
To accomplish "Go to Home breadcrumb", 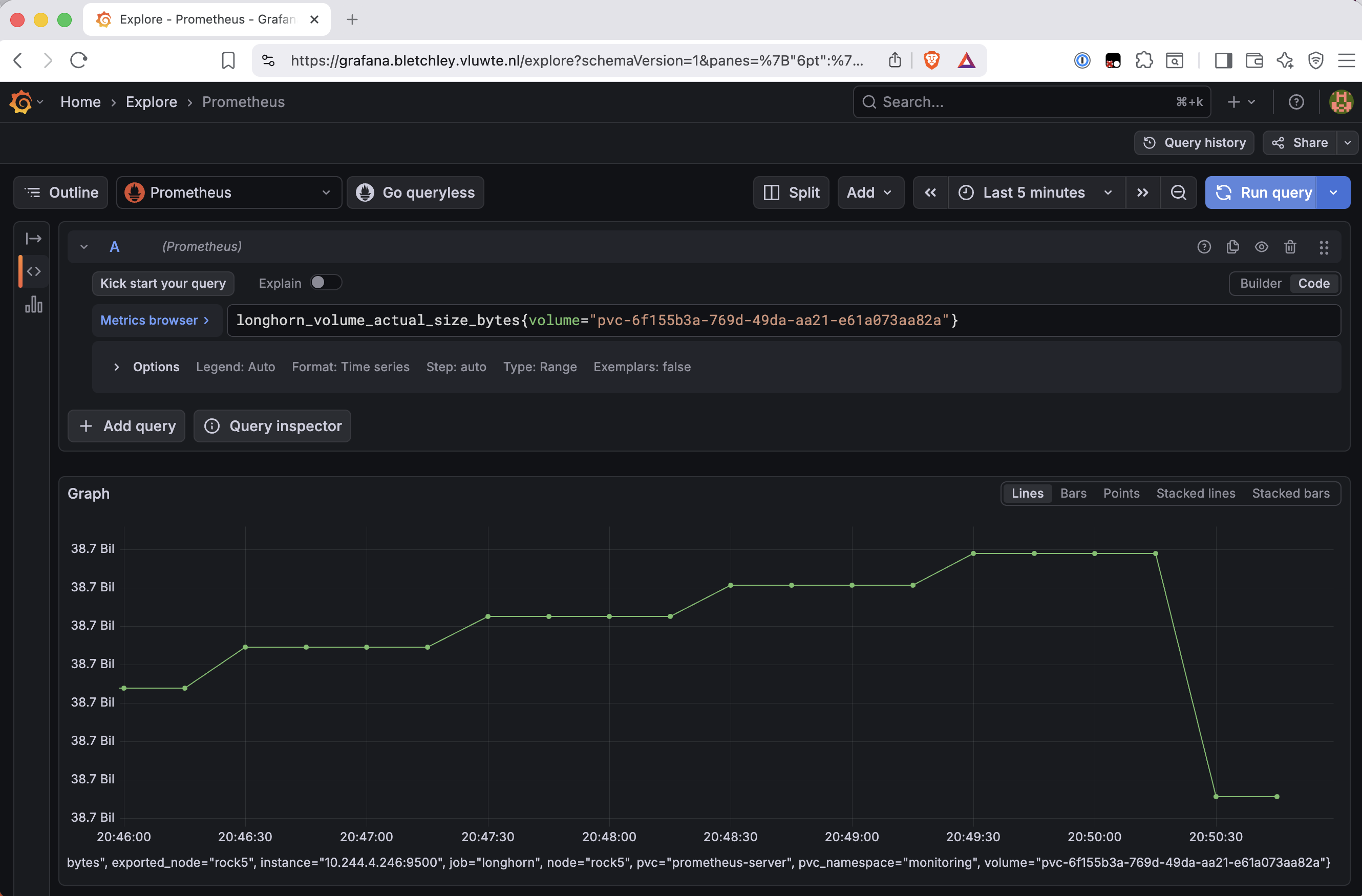I will 81,102.
